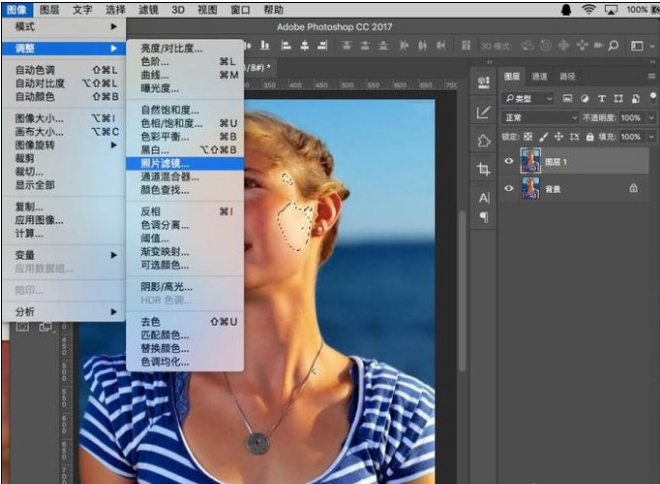Switch to the 通道 channels tab
The height and width of the screenshot is (484, 660).
click(540, 76)
